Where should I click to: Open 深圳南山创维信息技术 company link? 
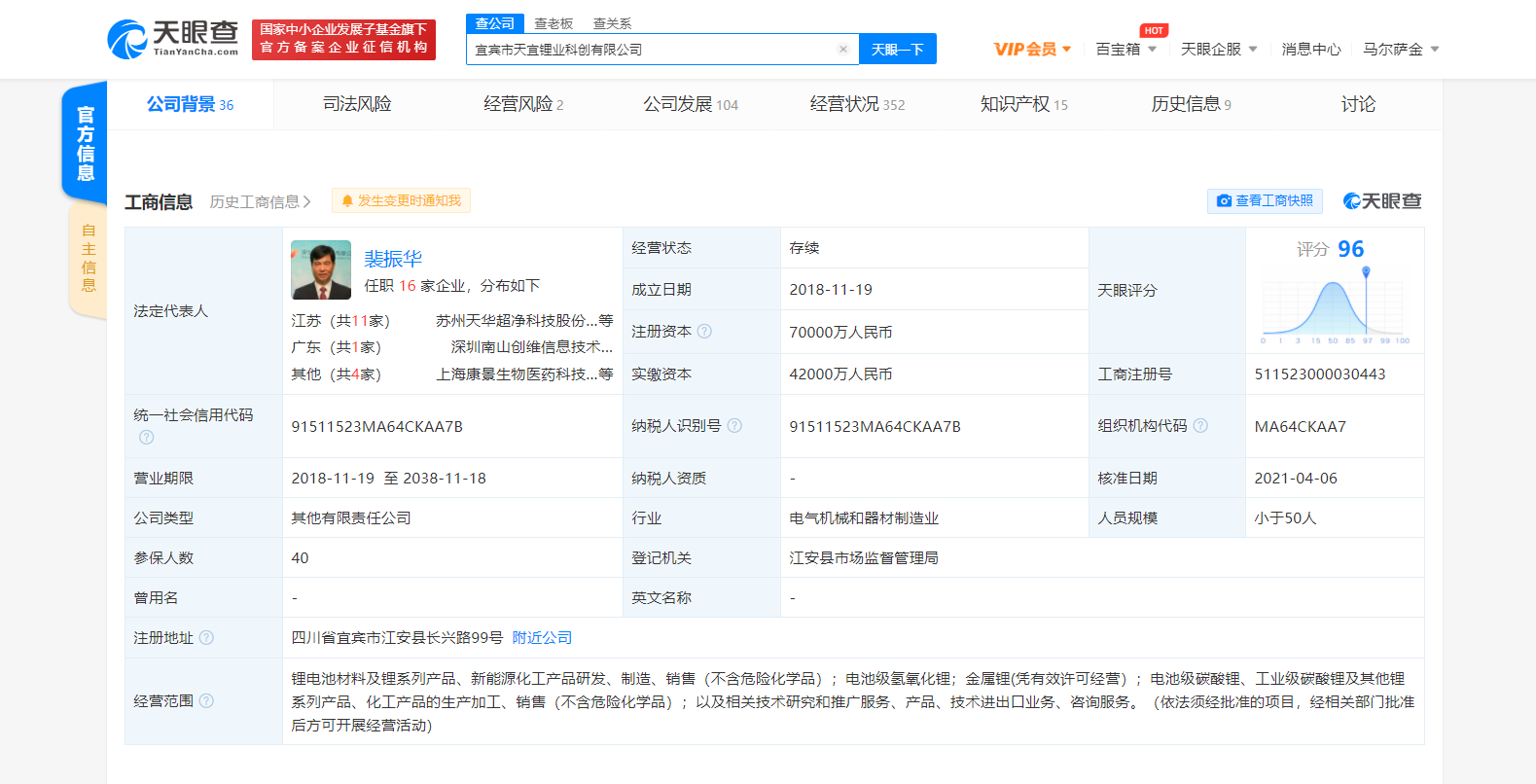tap(531, 347)
